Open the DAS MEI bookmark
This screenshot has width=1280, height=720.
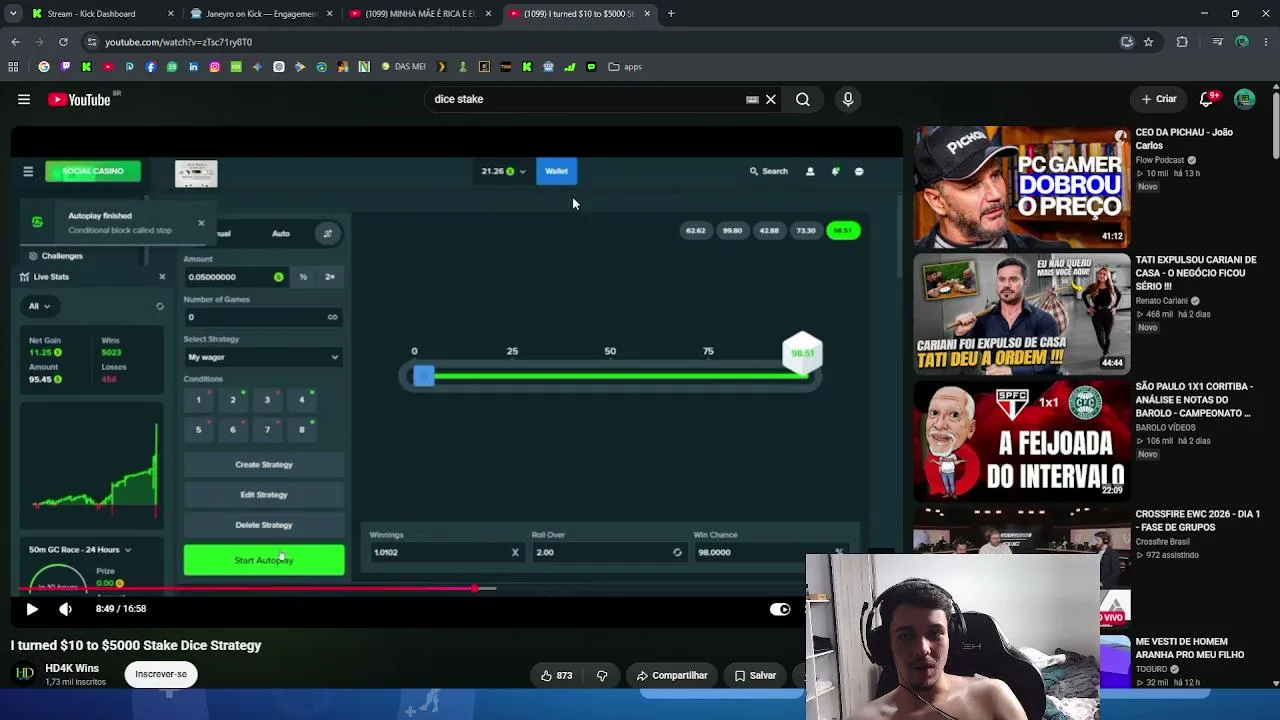(x=404, y=67)
